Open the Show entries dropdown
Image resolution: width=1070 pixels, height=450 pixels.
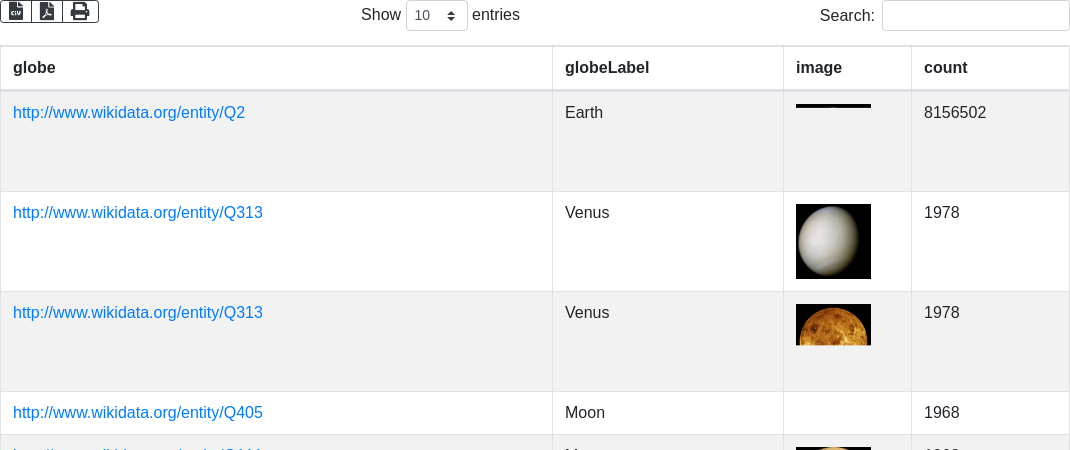click(437, 16)
